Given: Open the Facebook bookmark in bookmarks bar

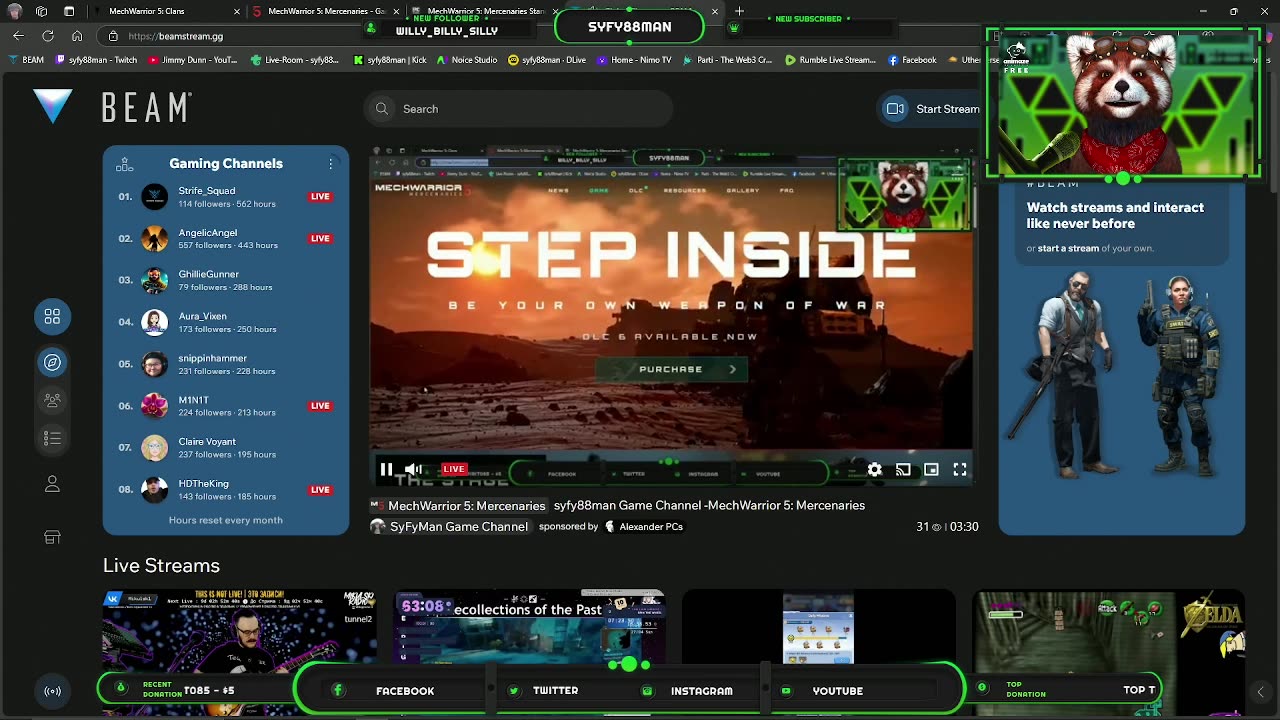Looking at the screenshot, I should [912, 60].
